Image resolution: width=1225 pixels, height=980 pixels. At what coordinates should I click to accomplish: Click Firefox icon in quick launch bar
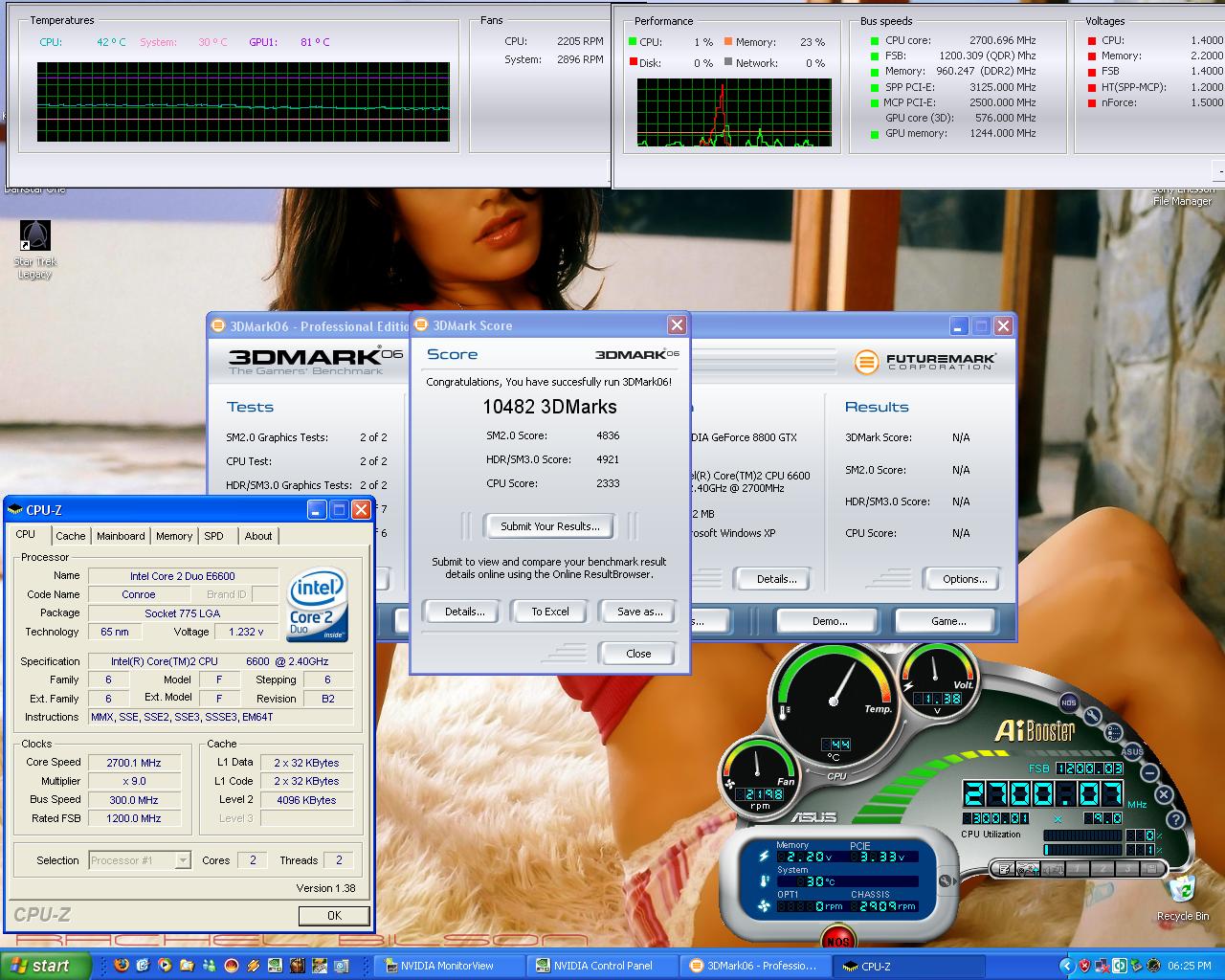[121, 966]
